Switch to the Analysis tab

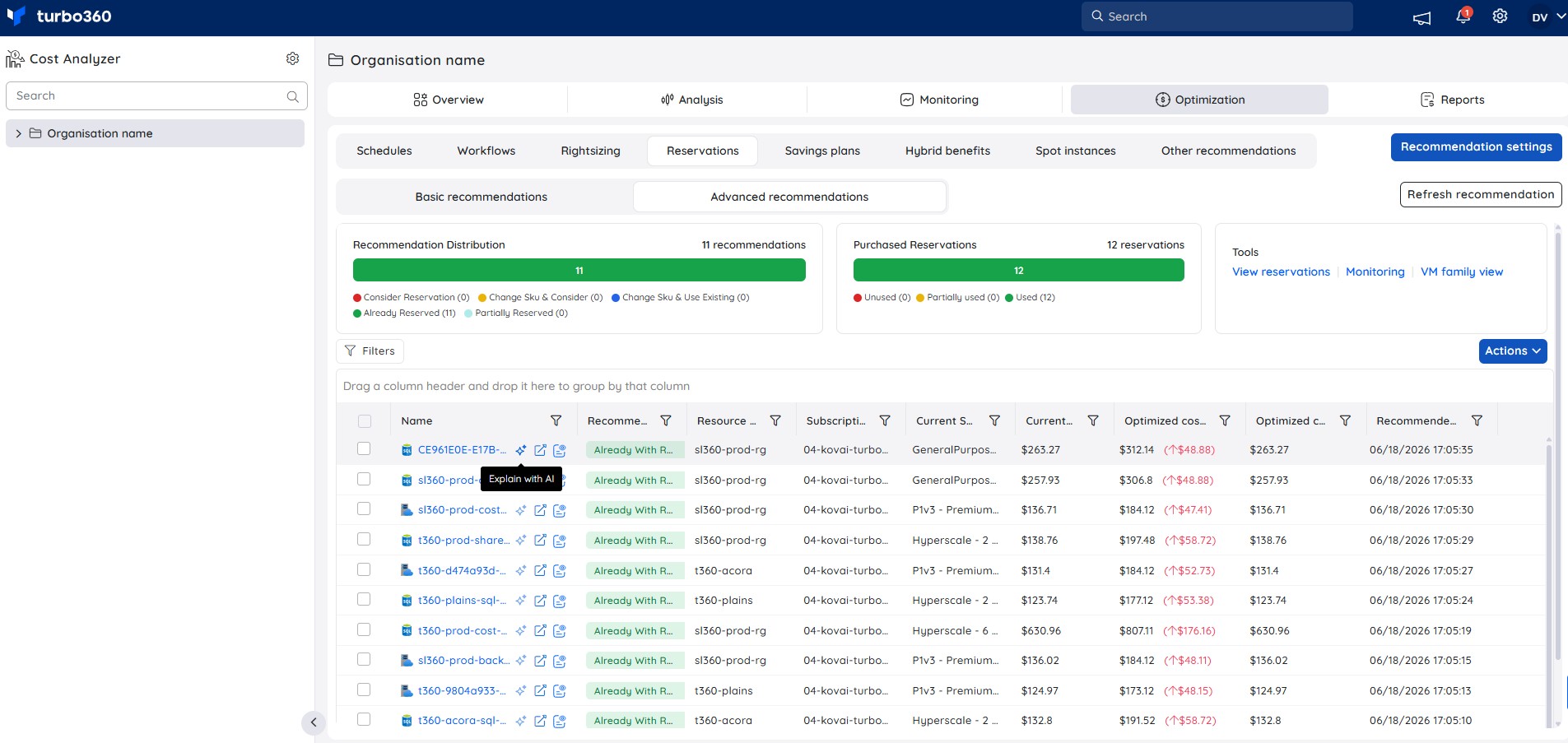click(691, 100)
